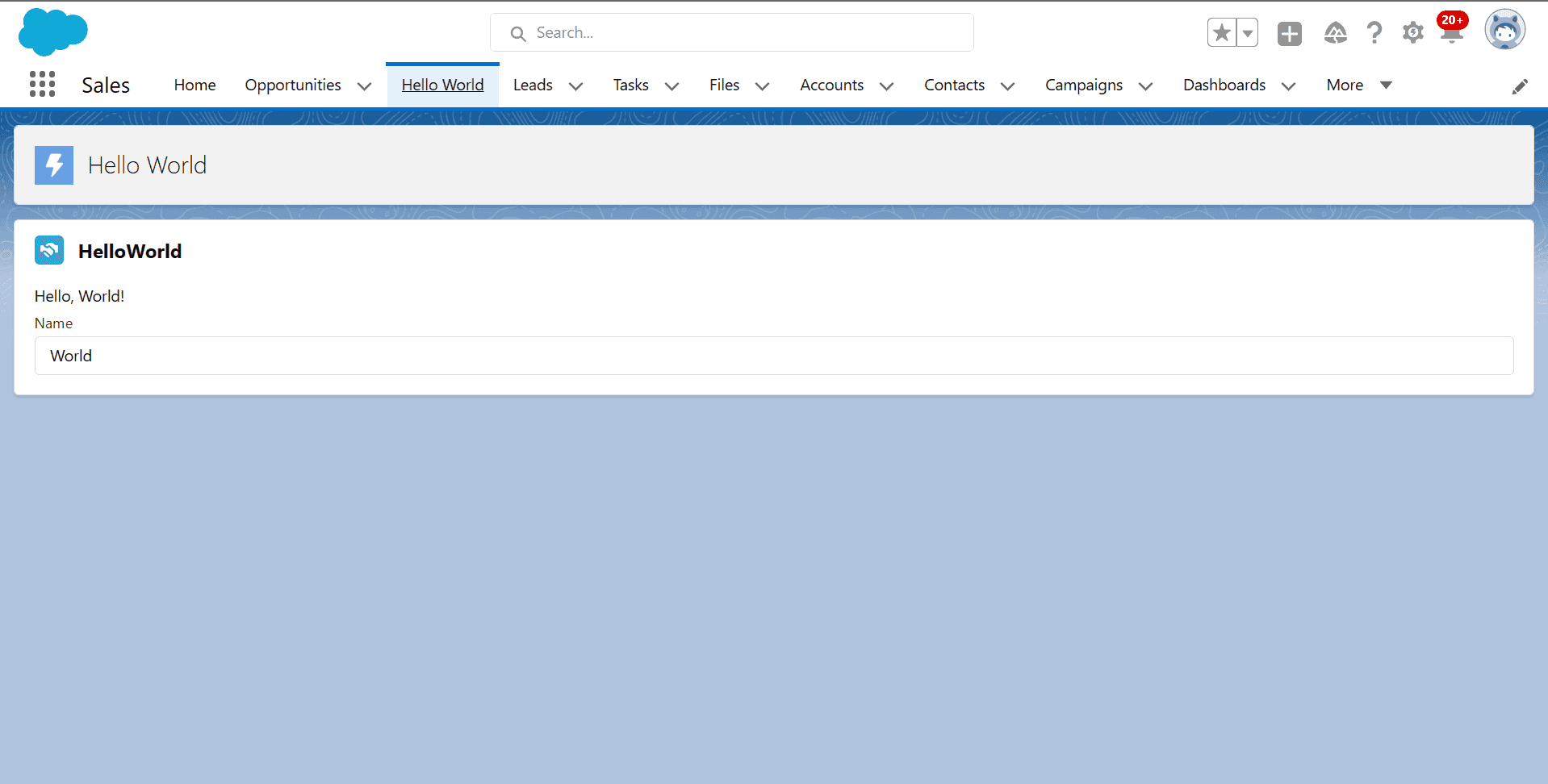Viewport: 1548px width, 784px height.
Task: Click the search magnifier icon
Action: 518,34
